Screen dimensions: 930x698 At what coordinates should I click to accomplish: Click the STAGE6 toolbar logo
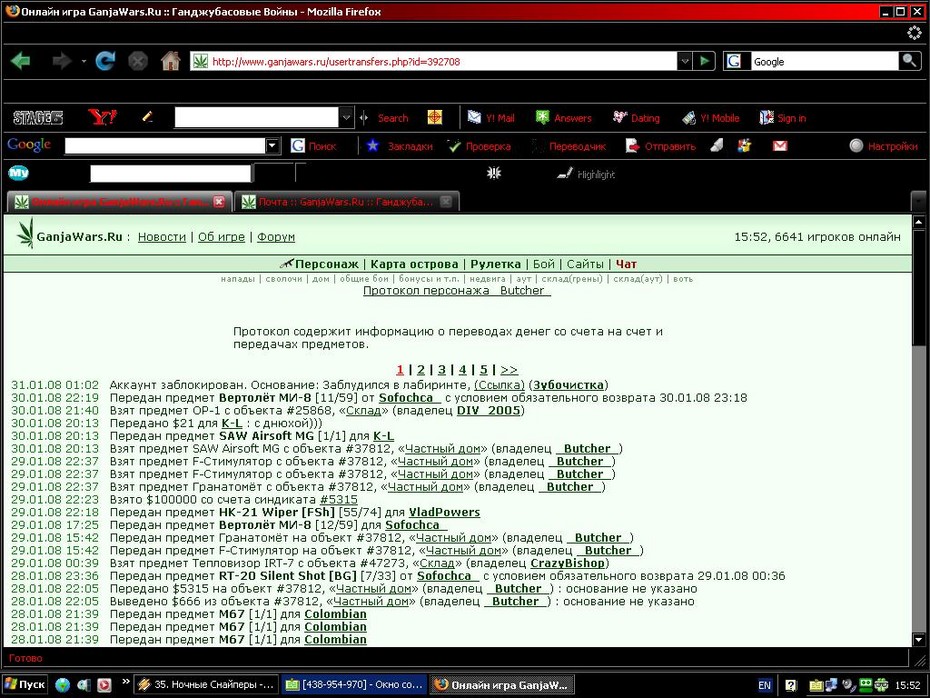[38, 117]
